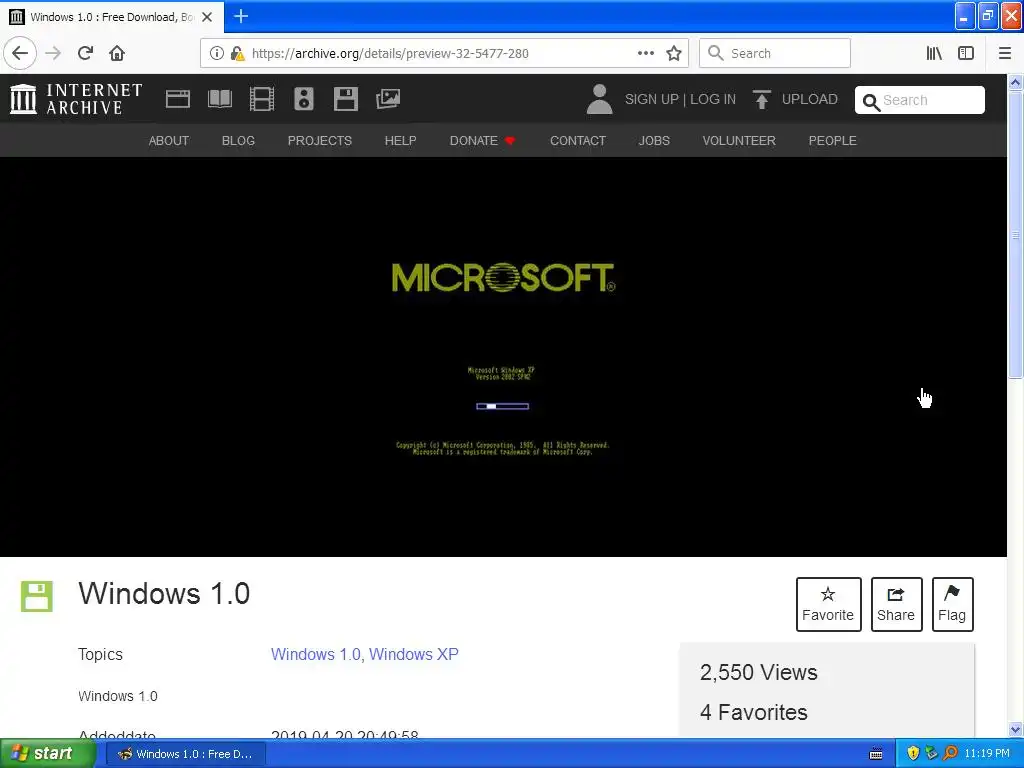Viewport: 1024px width, 768px height.
Task: Open the Images icon
Action: tap(388, 99)
